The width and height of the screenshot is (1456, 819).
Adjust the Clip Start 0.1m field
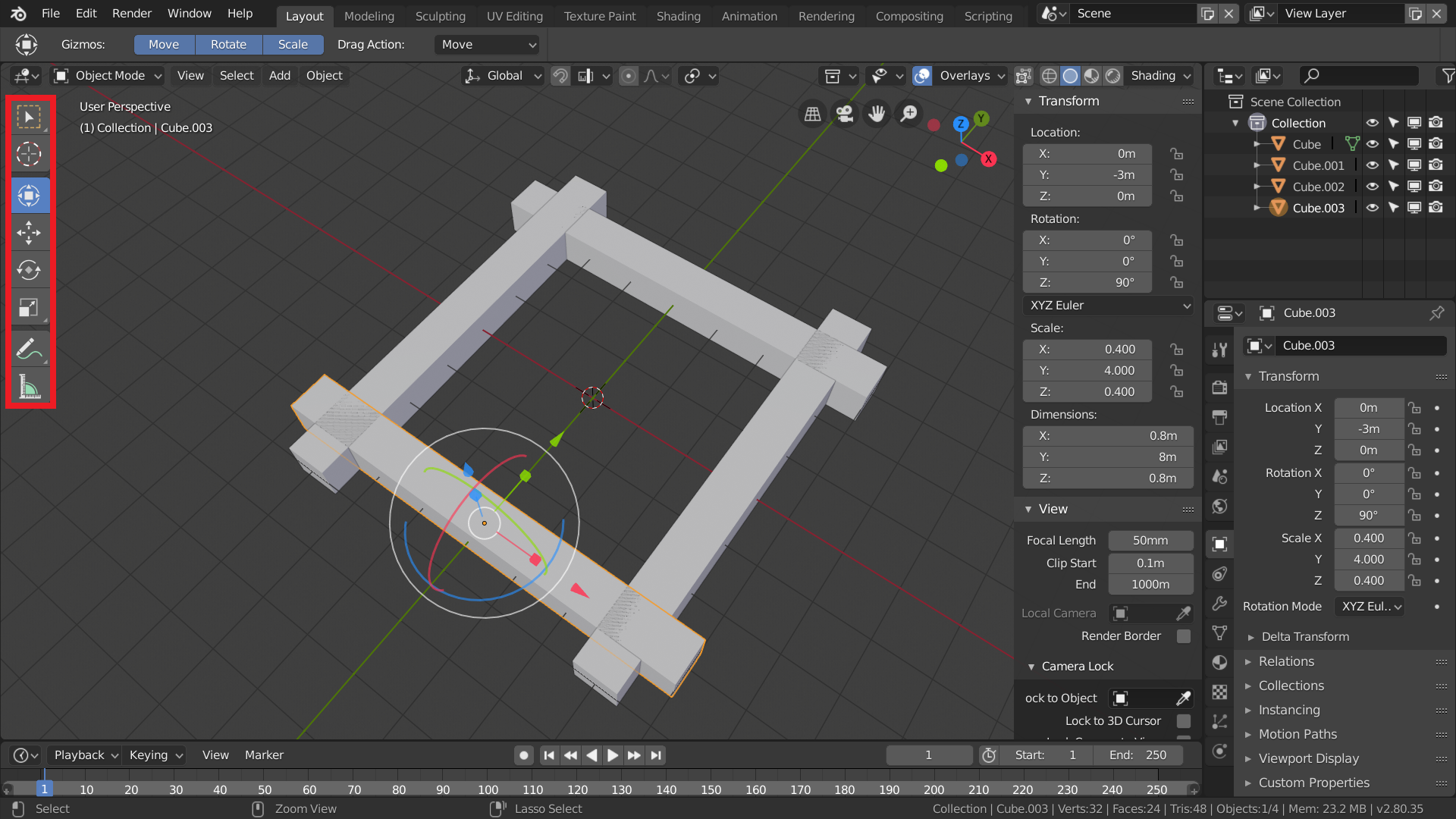tap(1150, 563)
